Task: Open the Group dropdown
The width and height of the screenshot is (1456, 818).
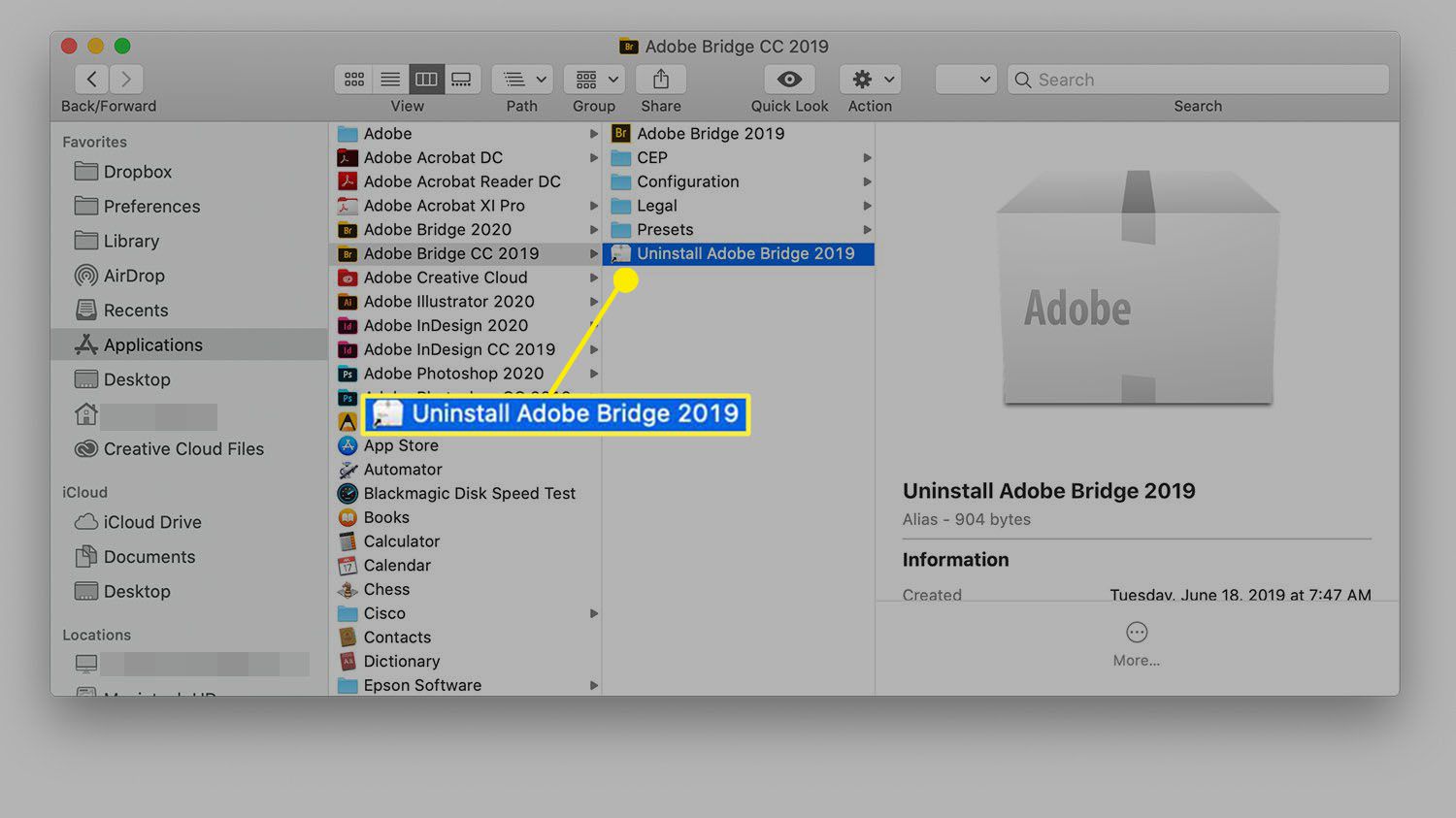Action: (593, 79)
